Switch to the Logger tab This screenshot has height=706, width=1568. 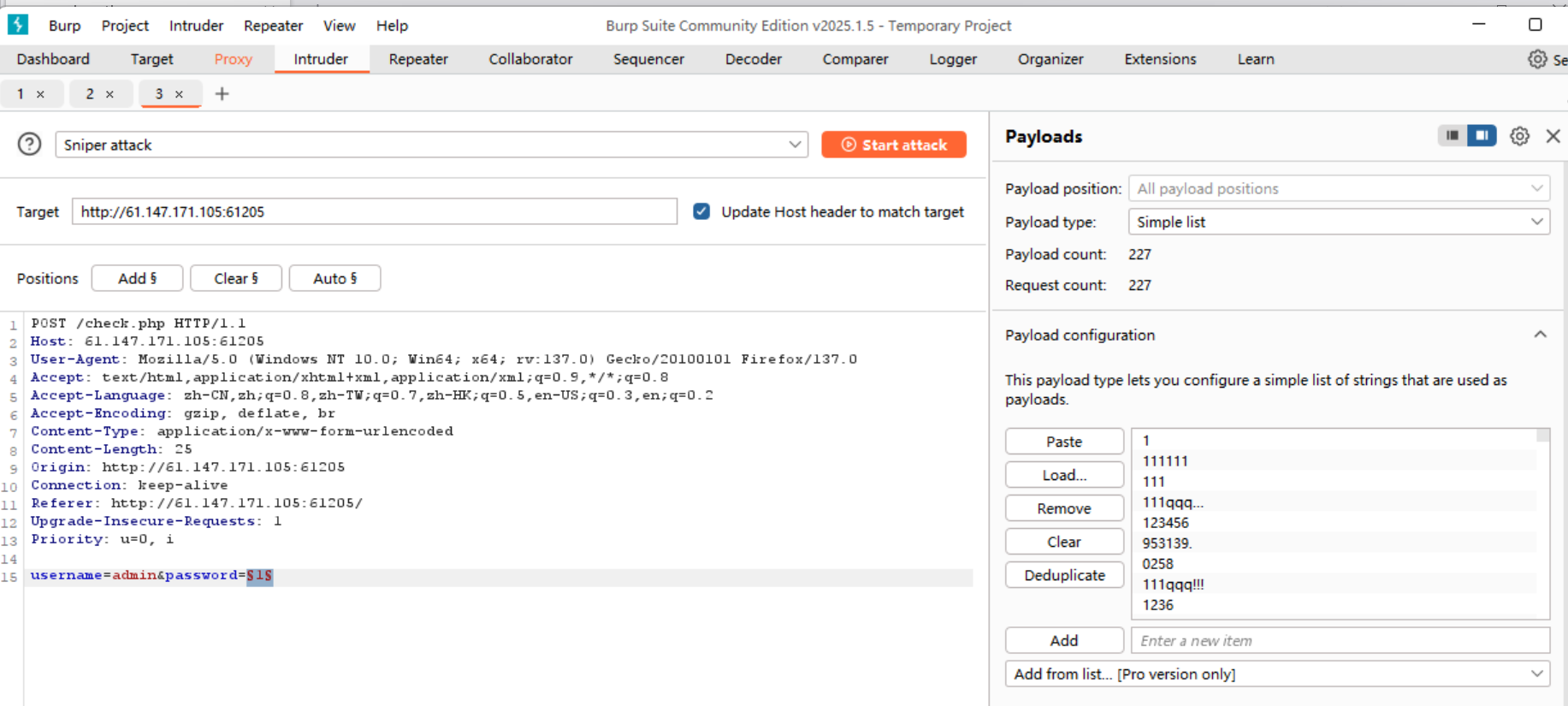[953, 59]
